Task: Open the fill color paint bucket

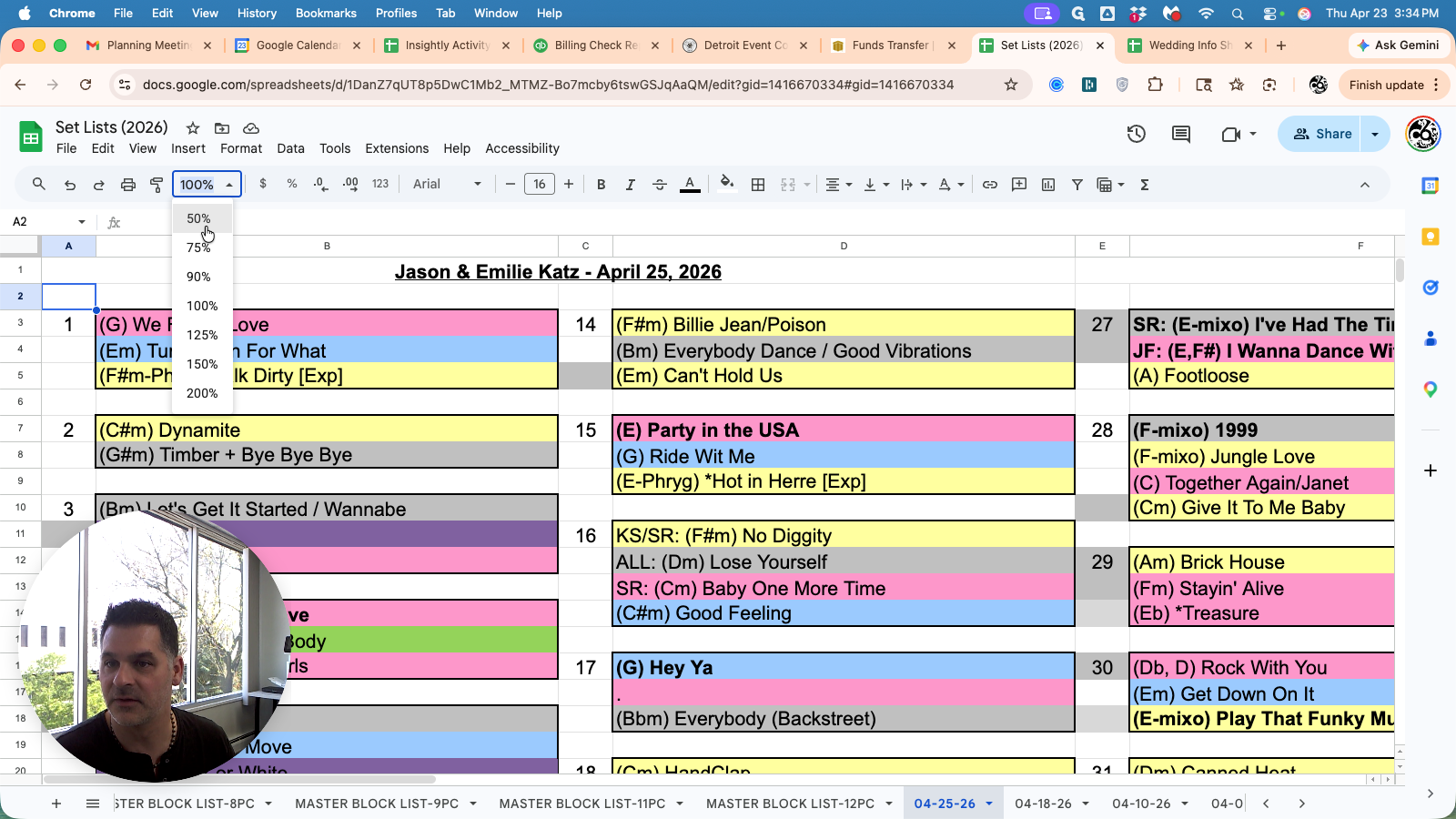Action: click(x=726, y=185)
